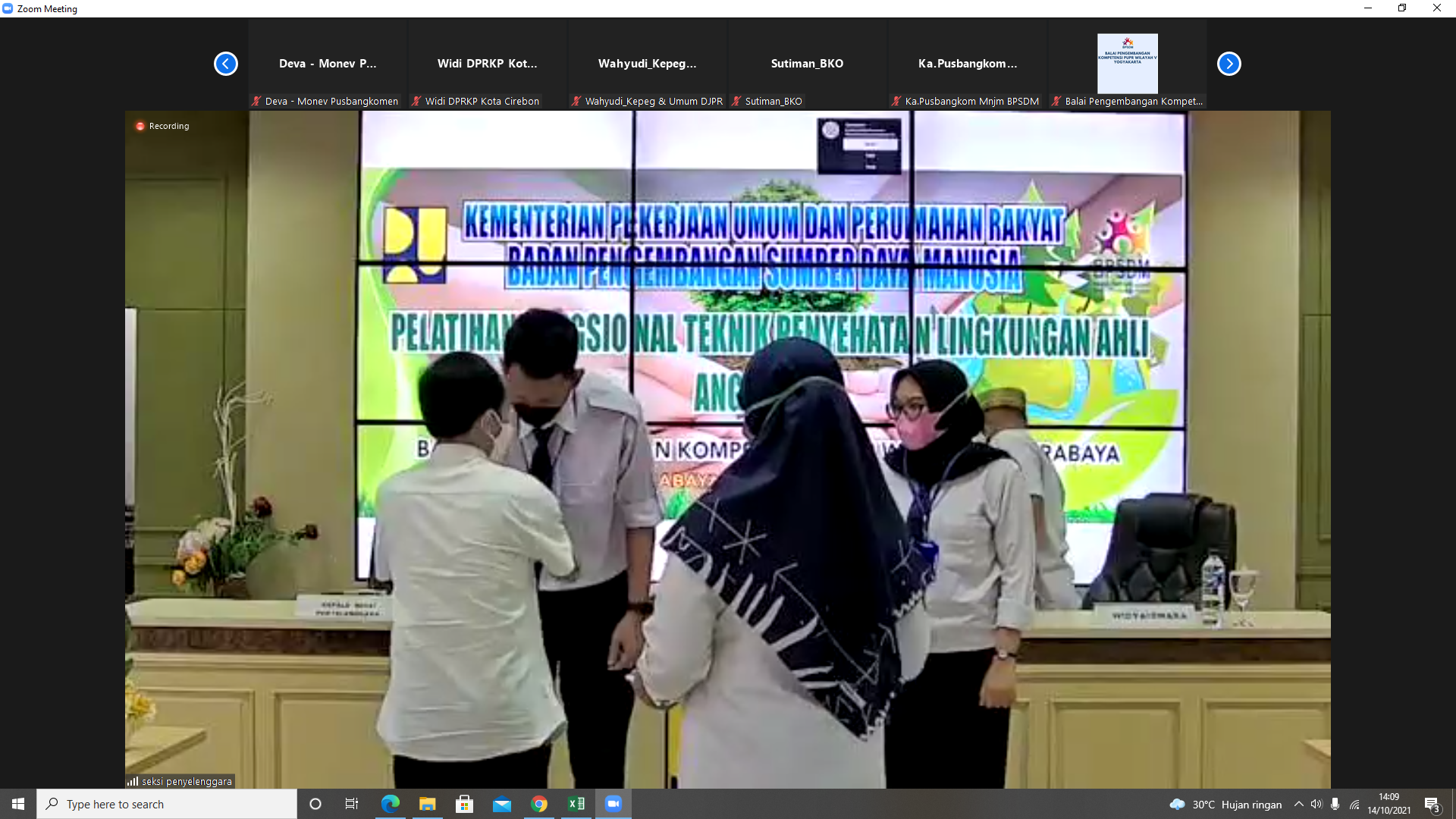Open notification center with 3 notifications
1456x819 pixels.
(1432, 804)
